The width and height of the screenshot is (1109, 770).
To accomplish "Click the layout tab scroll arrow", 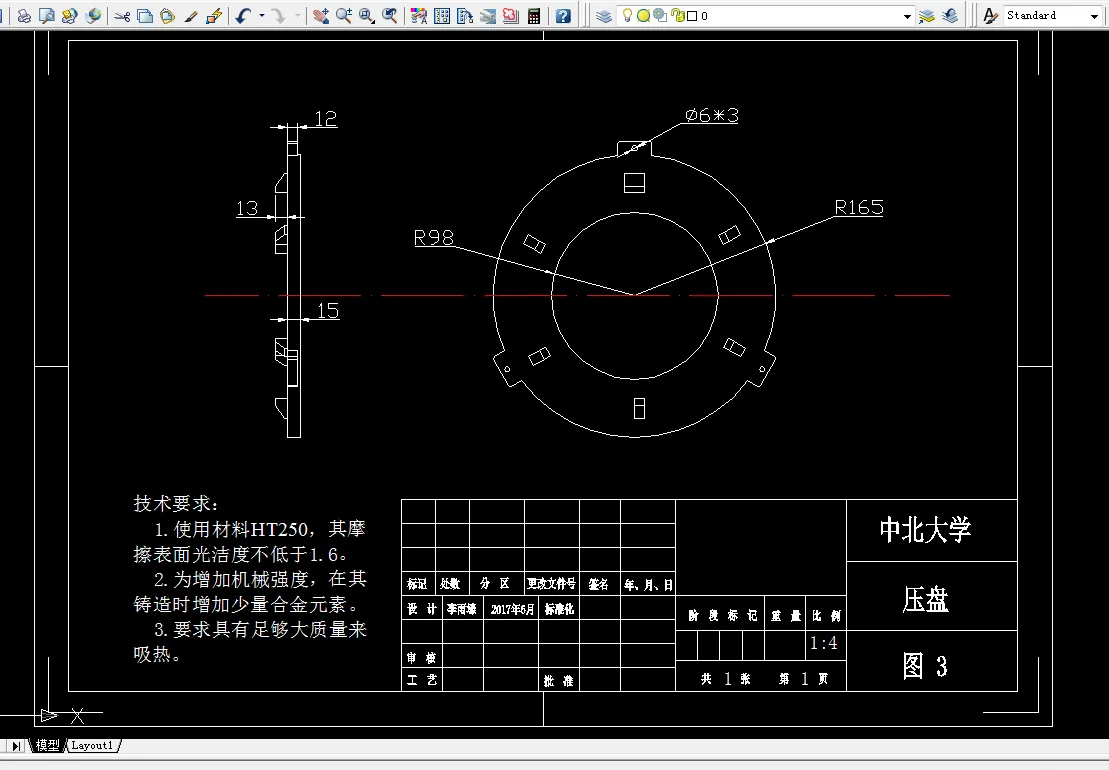I will click(x=16, y=746).
